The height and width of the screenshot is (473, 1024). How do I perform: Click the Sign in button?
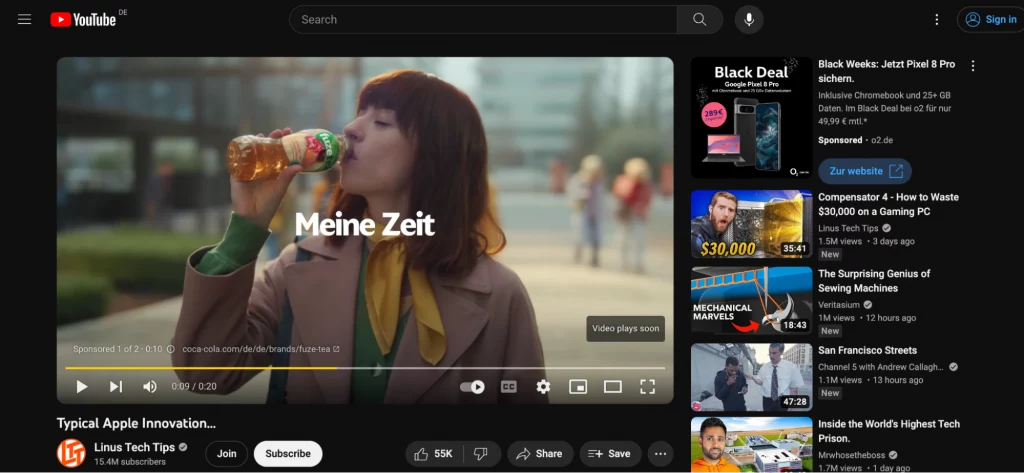991,20
